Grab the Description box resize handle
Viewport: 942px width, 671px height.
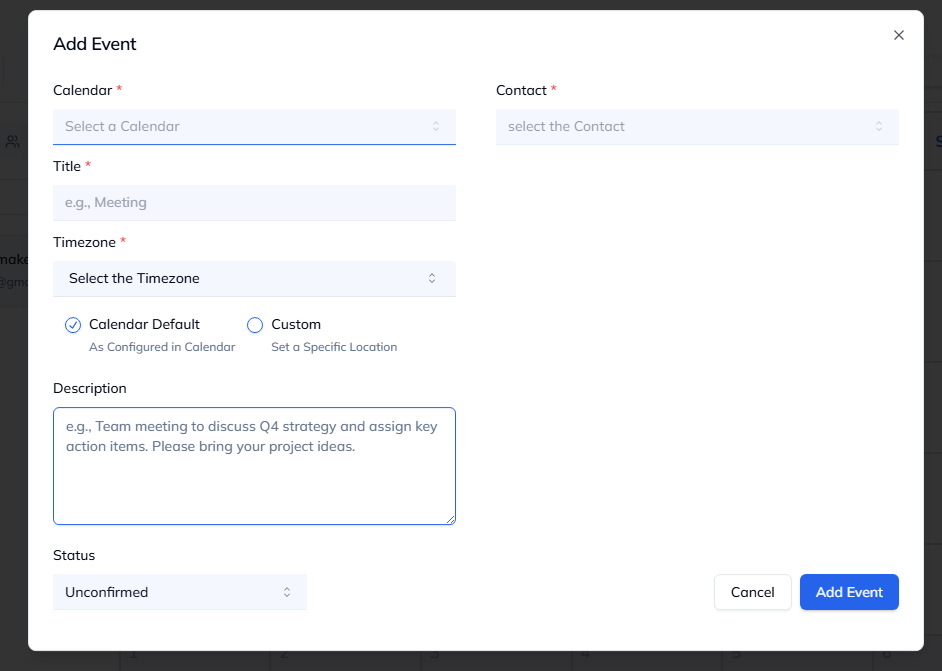click(450, 519)
